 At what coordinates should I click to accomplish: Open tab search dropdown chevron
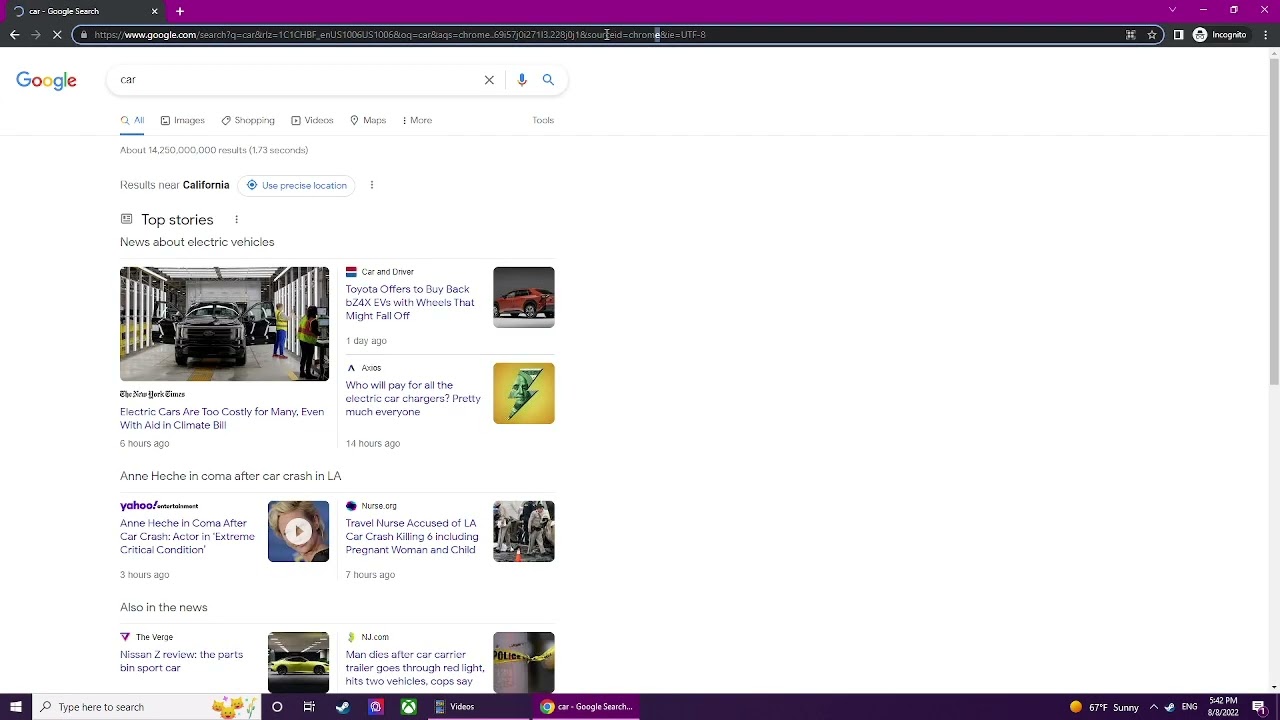1172,10
